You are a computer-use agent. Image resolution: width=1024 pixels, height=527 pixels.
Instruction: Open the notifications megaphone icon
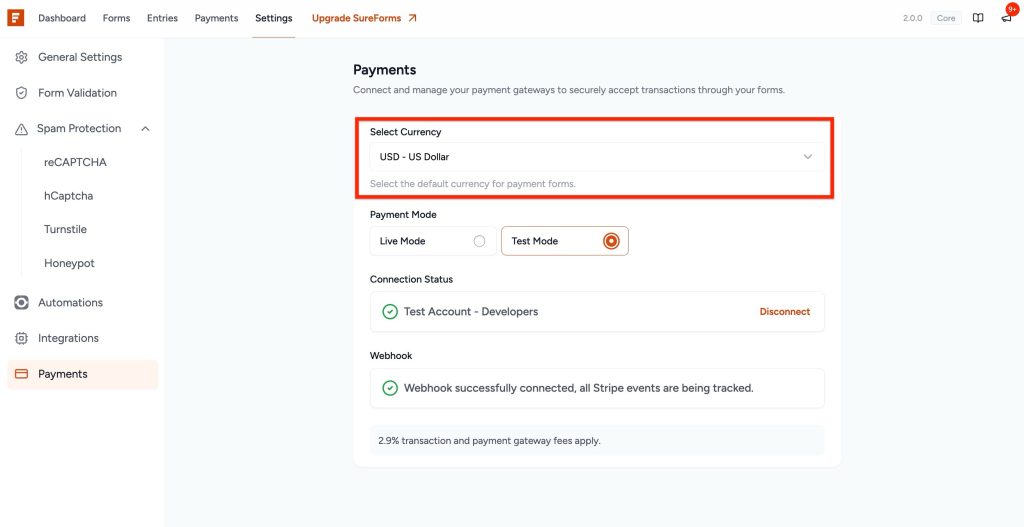pyautogui.click(x=1006, y=18)
